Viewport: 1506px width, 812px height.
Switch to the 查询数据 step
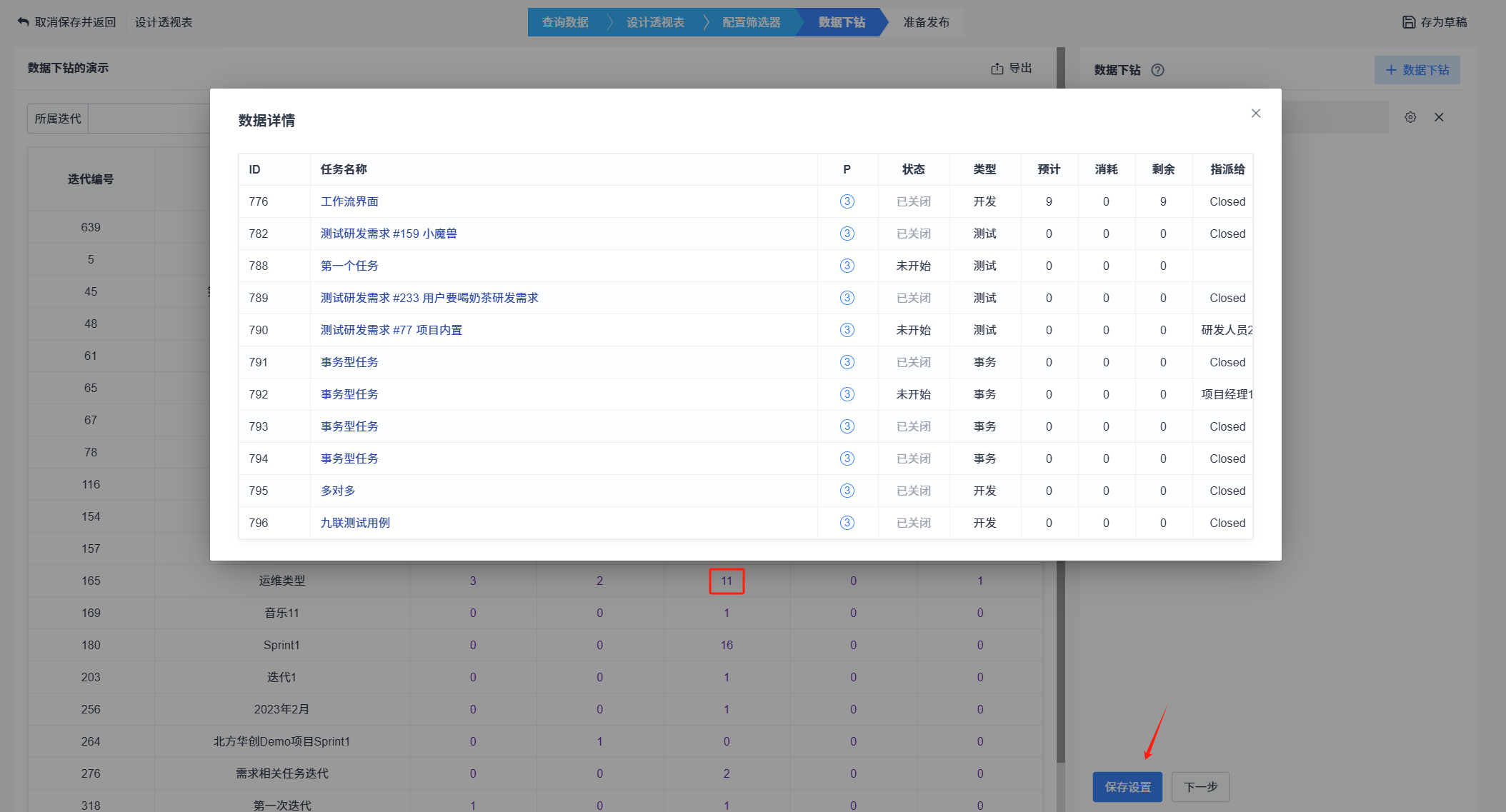point(564,22)
